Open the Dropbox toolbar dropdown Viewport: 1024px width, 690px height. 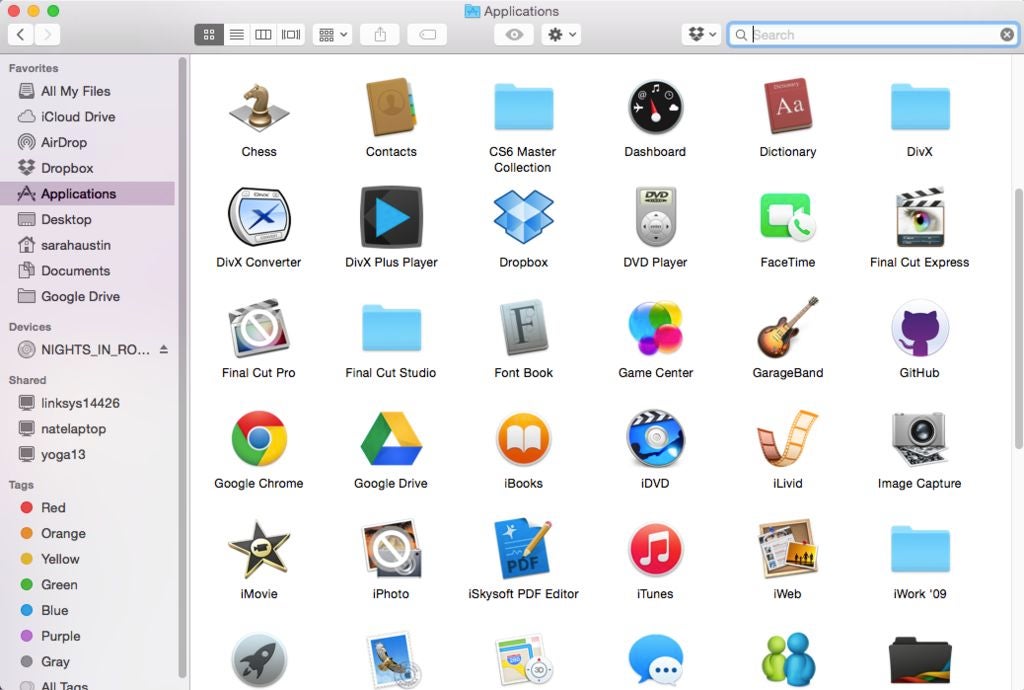pos(702,35)
